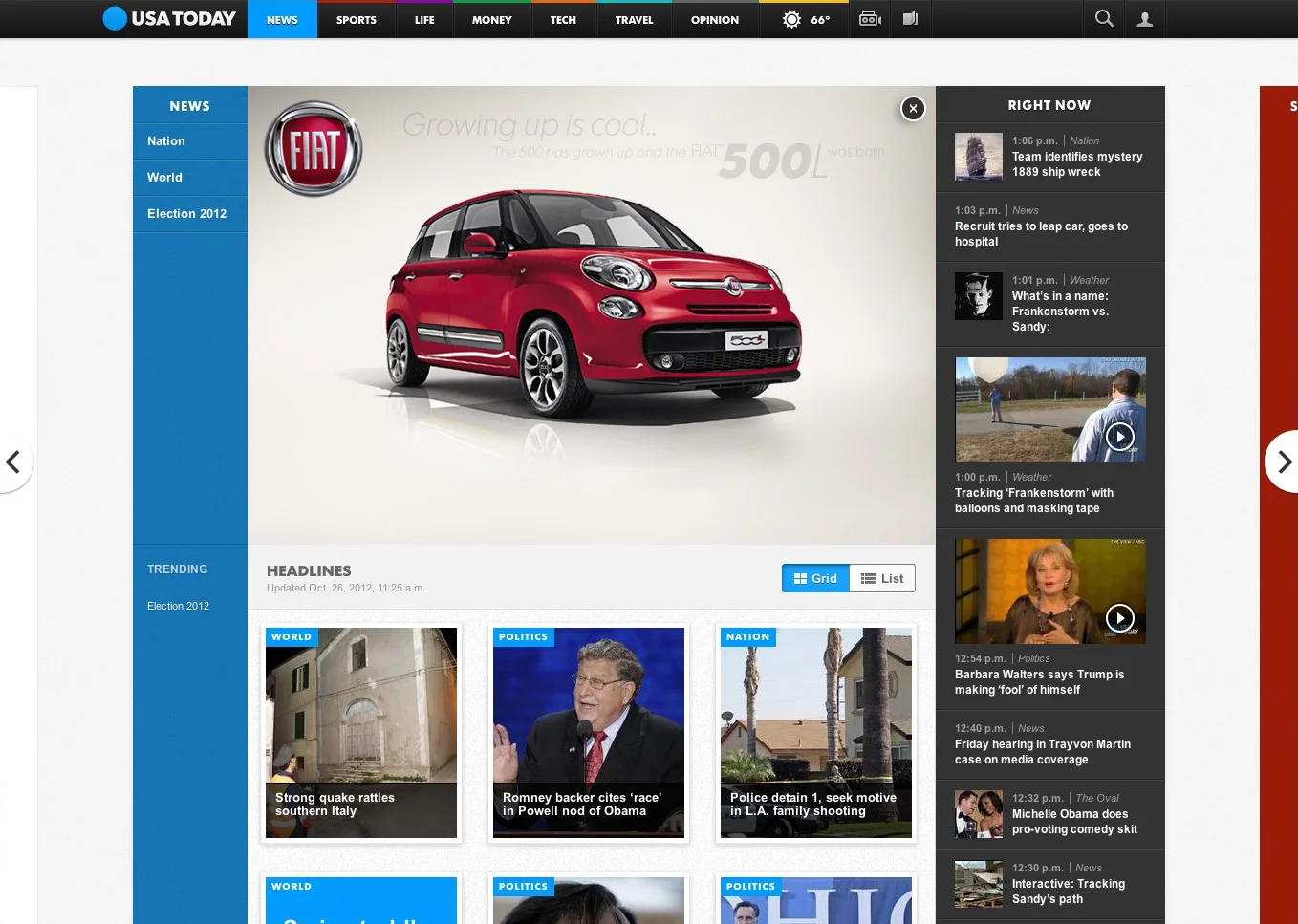This screenshot has height=924, width=1298.
Task: Click the WORLD tag on quake story
Action: 292,637
